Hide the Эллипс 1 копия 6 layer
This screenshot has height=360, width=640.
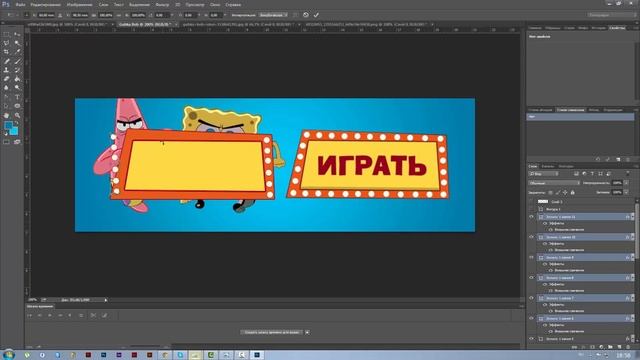pos(531,318)
